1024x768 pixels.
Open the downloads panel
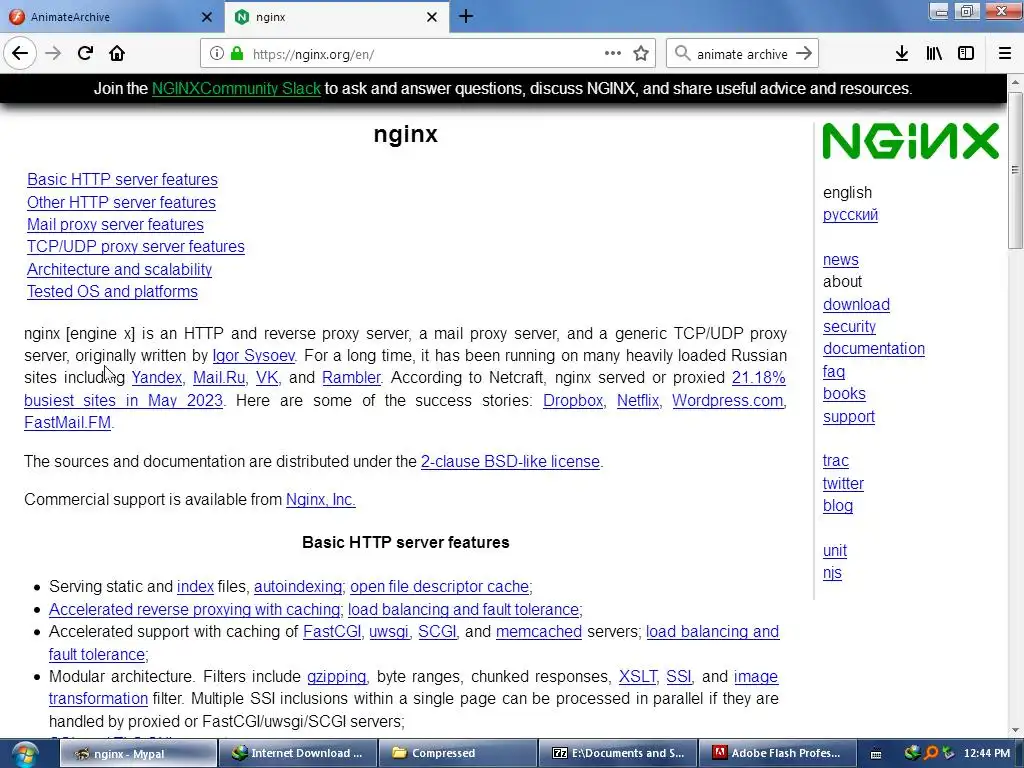(x=902, y=54)
